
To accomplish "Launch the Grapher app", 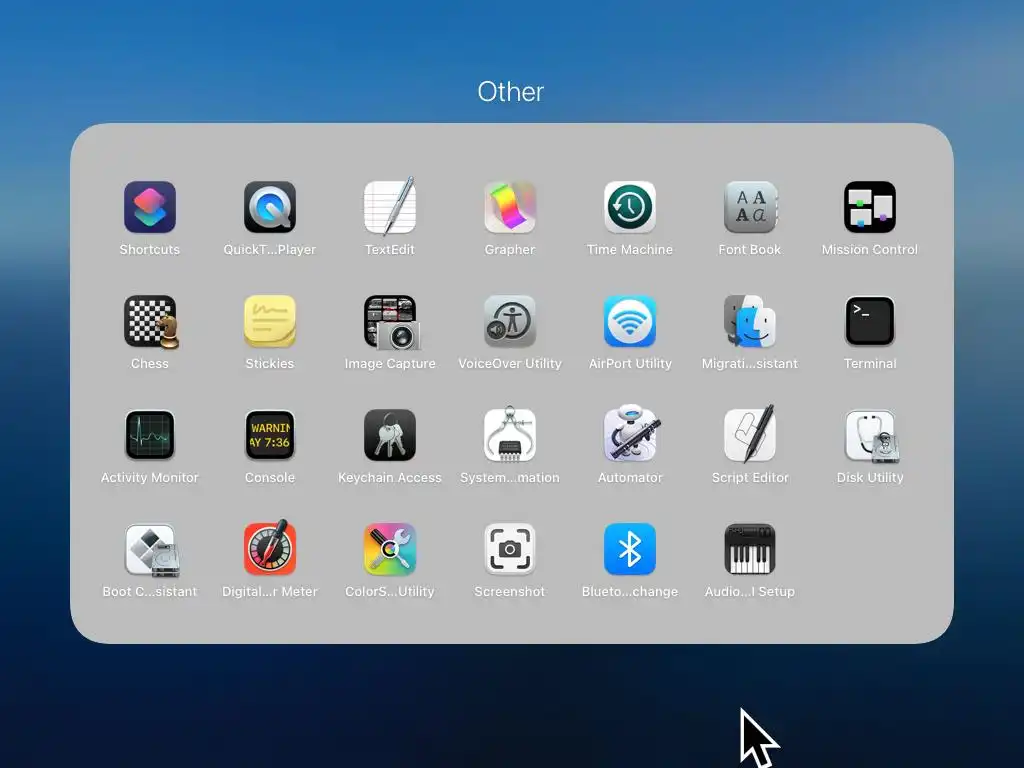I will tap(510, 207).
